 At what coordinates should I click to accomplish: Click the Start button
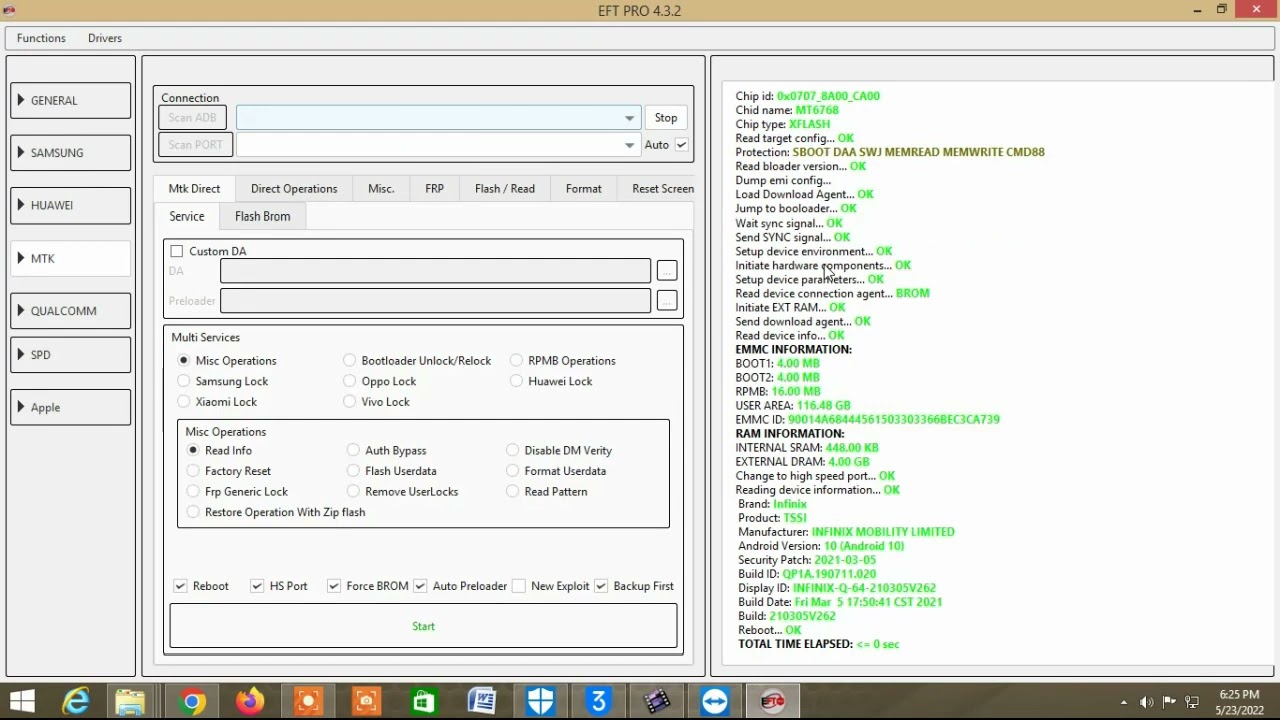[x=423, y=626]
